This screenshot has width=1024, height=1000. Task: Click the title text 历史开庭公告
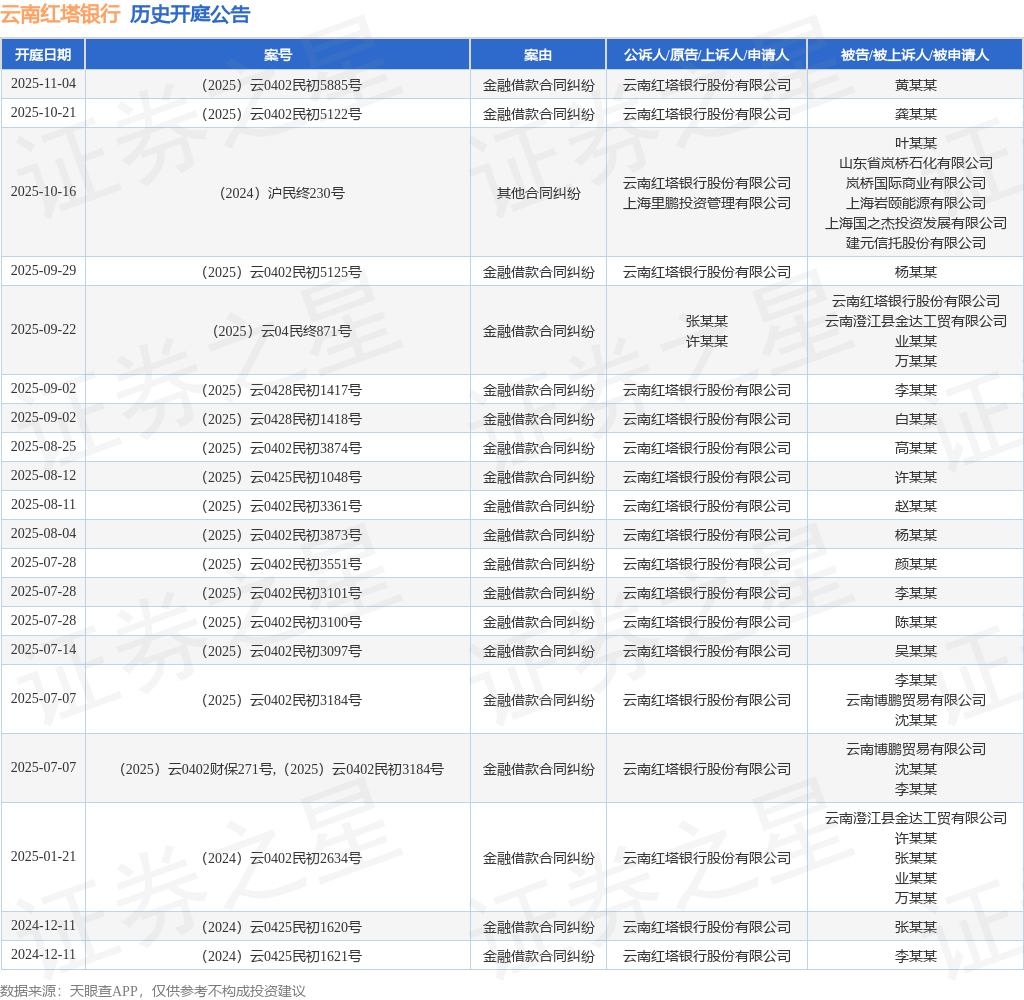pos(190,14)
